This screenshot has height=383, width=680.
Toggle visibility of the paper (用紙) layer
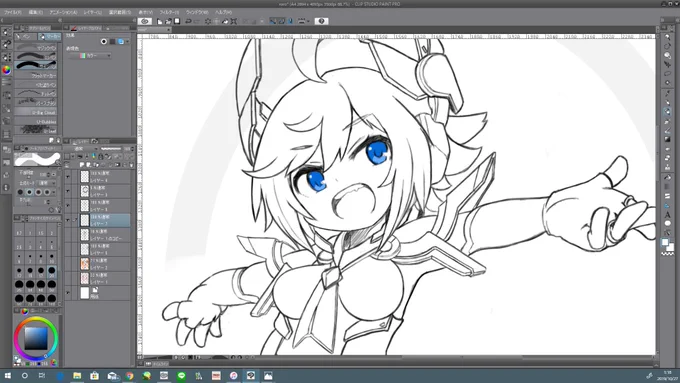coord(68,293)
